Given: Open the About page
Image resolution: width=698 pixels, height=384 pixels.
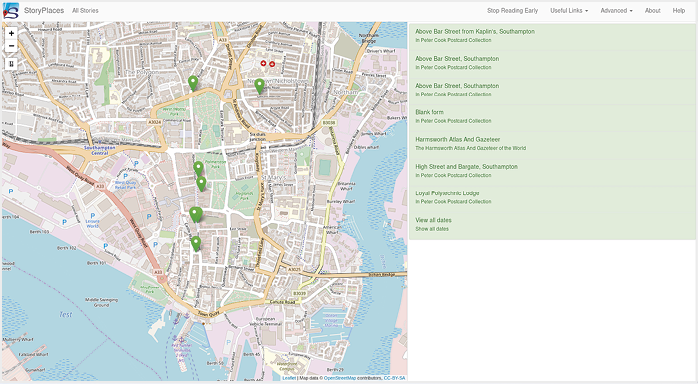Looking at the screenshot, I should [x=653, y=11].
